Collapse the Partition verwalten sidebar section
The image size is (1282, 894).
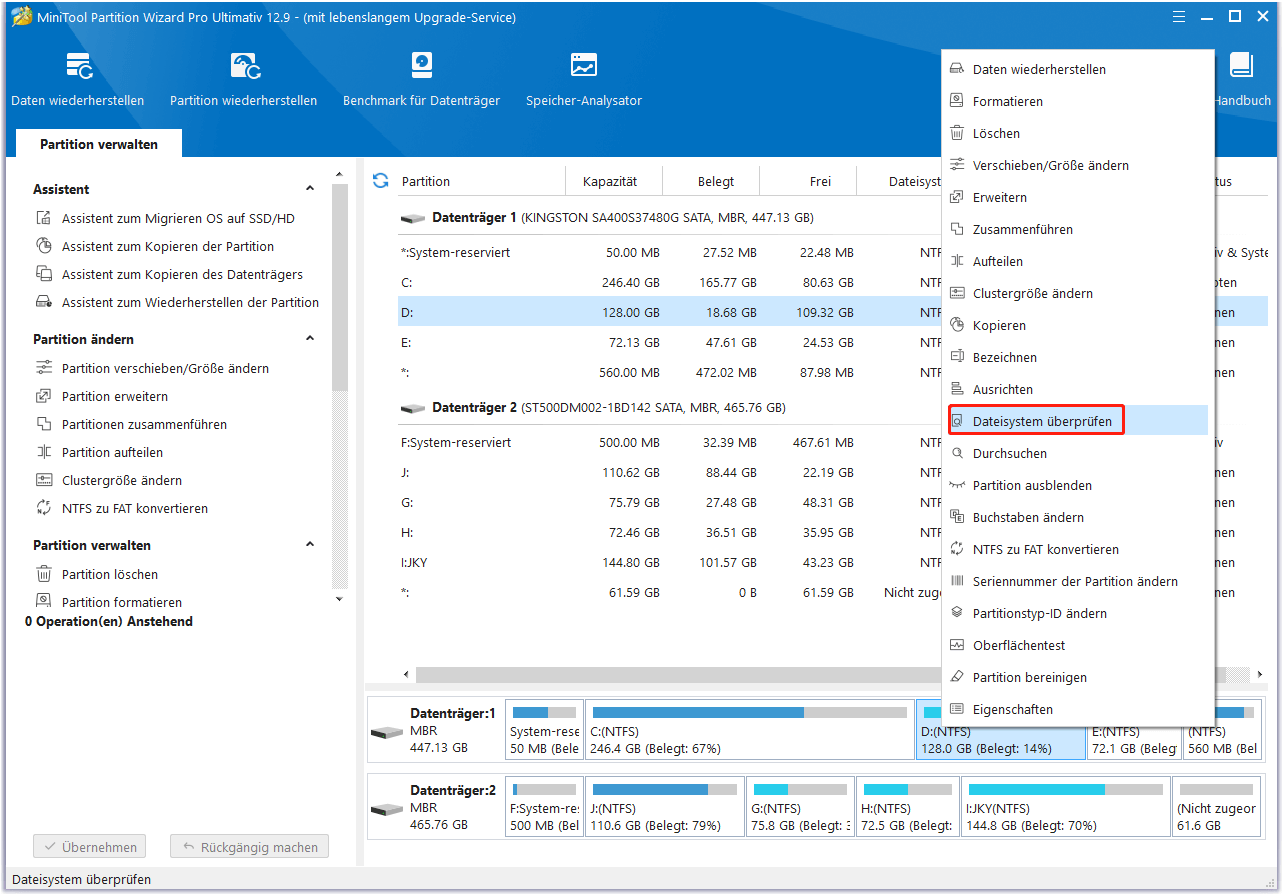pyautogui.click(x=310, y=545)
